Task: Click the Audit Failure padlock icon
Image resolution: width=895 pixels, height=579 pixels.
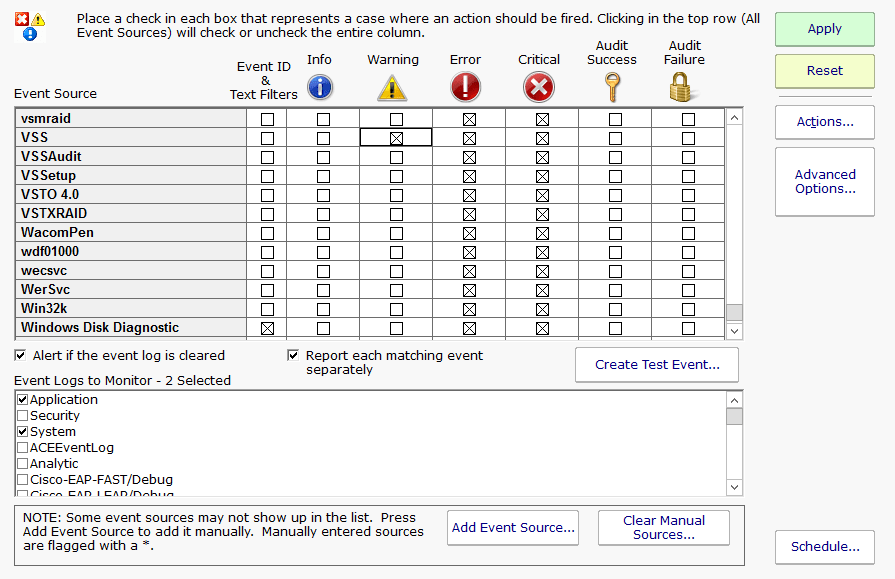Action: tap(685, 87)
